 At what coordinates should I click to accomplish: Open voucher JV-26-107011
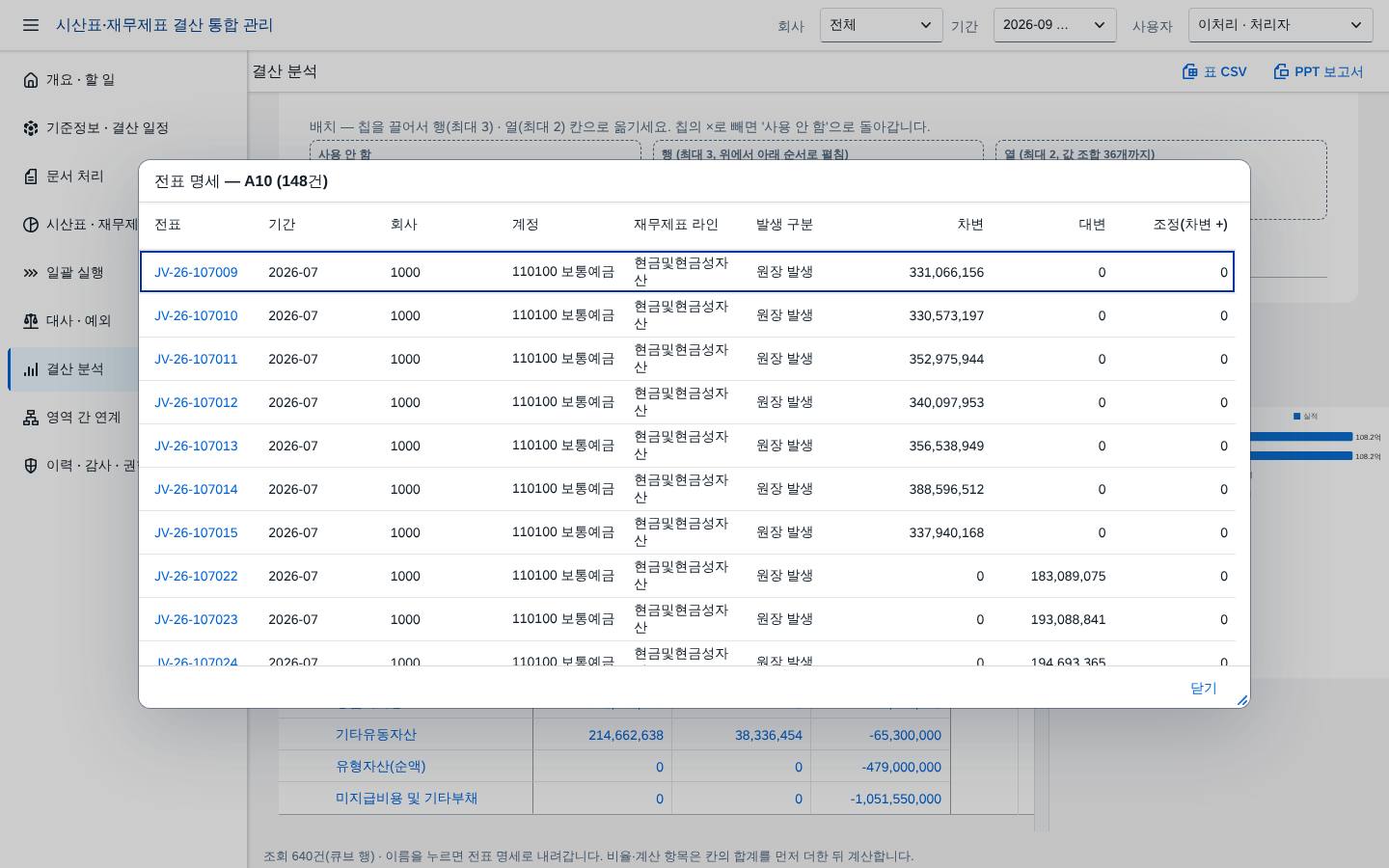point(196,359)
